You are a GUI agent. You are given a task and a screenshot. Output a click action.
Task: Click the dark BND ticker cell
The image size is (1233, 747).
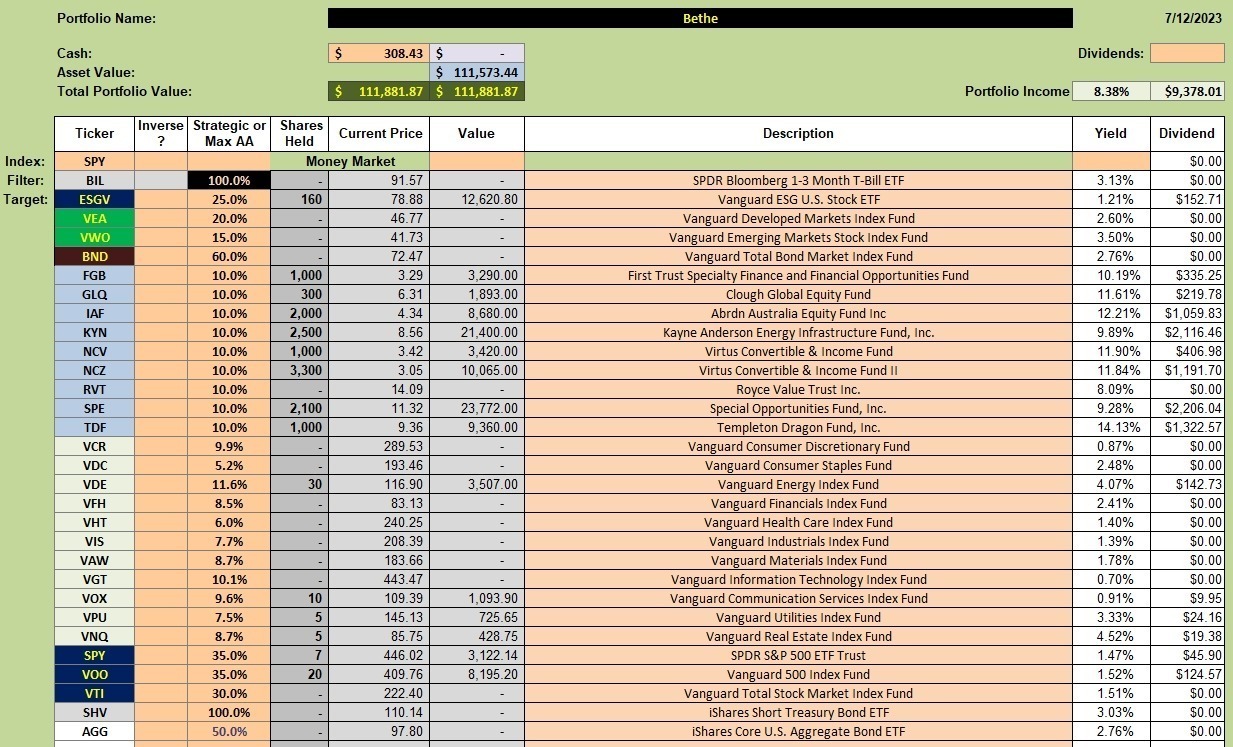95,256
